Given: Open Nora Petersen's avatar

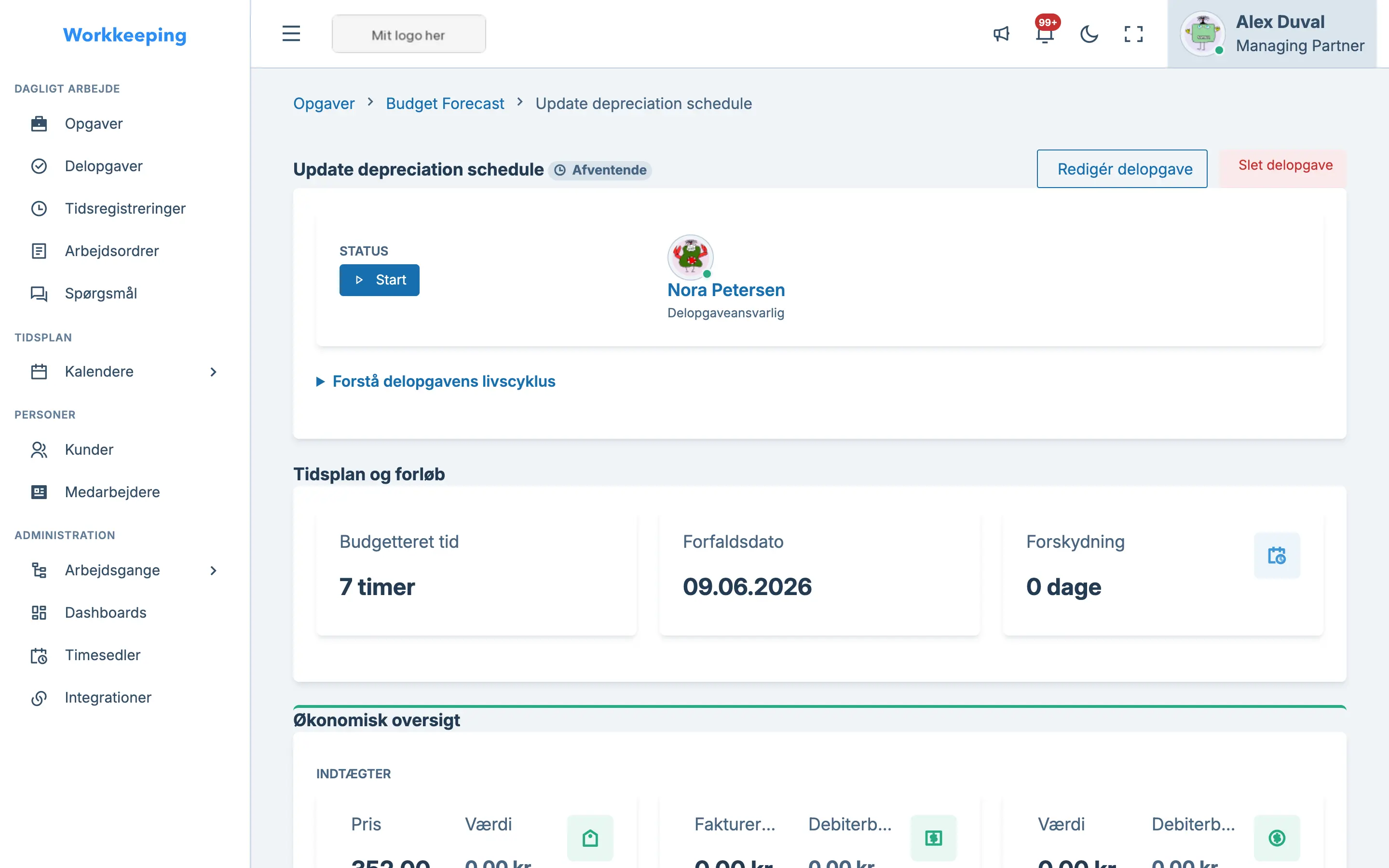Looking at the screenshot, I should 691,257.
